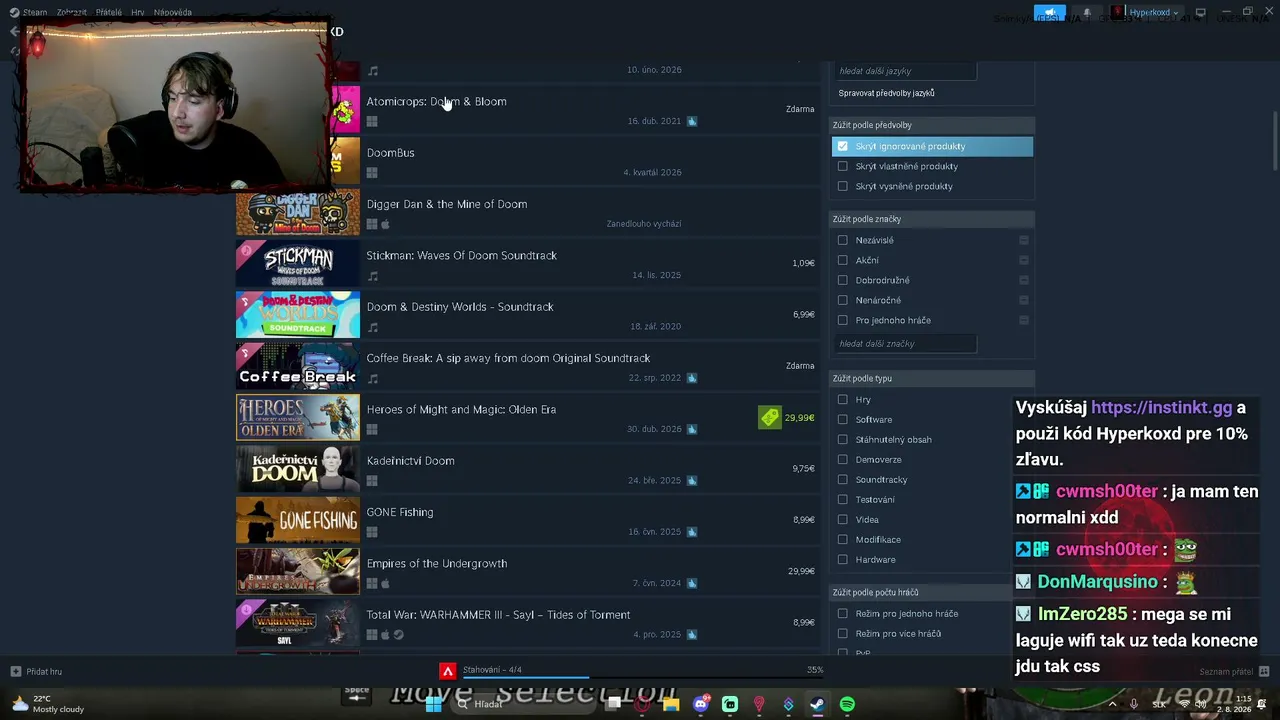Tick the Software type filter
Screen dimensions: 1280x720
(x=842, y=419)
